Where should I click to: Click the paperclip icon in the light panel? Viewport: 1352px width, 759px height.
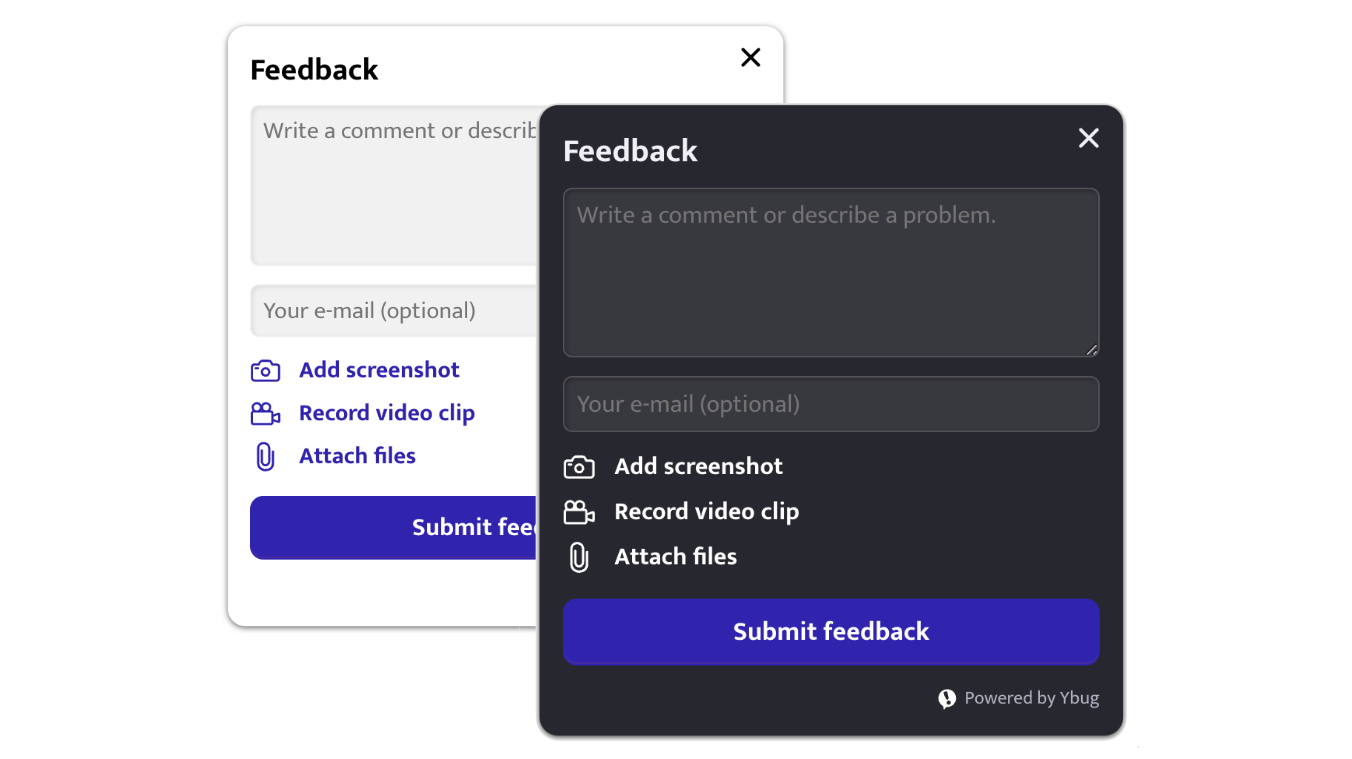265,455
